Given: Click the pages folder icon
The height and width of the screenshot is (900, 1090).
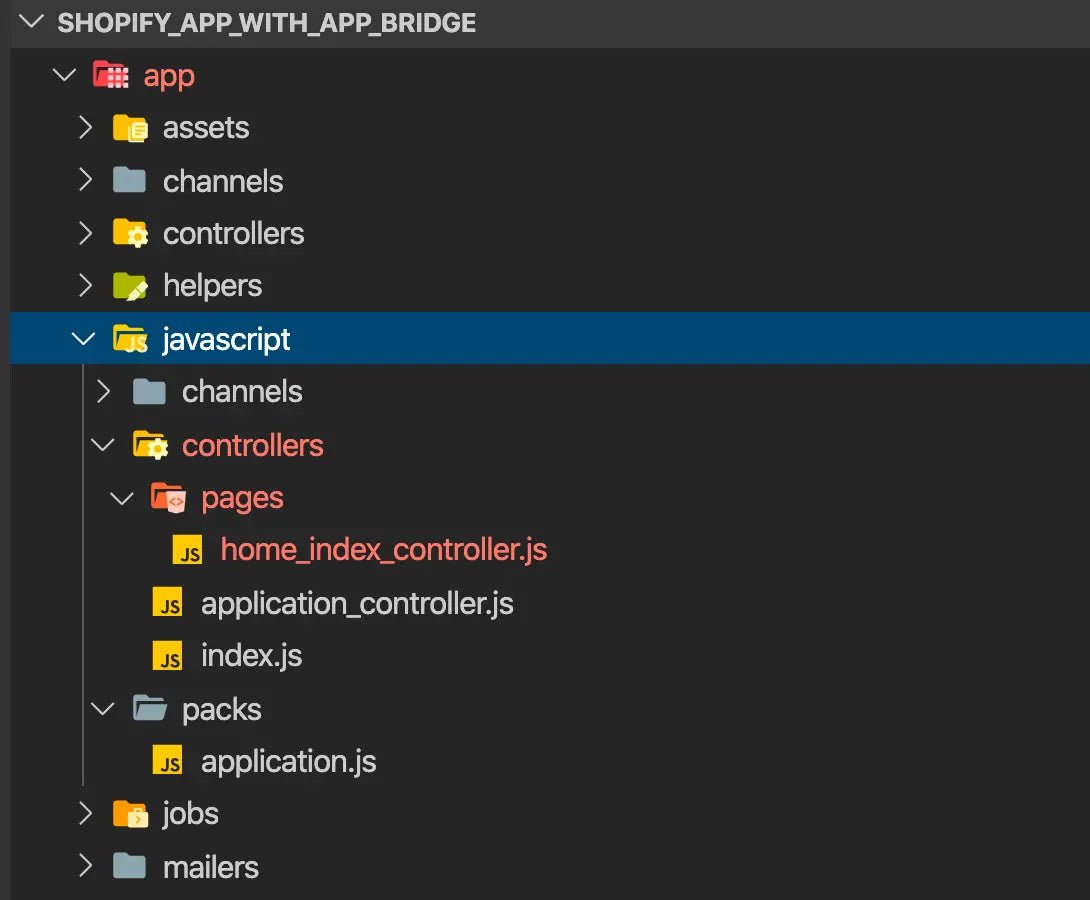Looking at the screenshot, I should pyautogui.click(x=166, y=497).
